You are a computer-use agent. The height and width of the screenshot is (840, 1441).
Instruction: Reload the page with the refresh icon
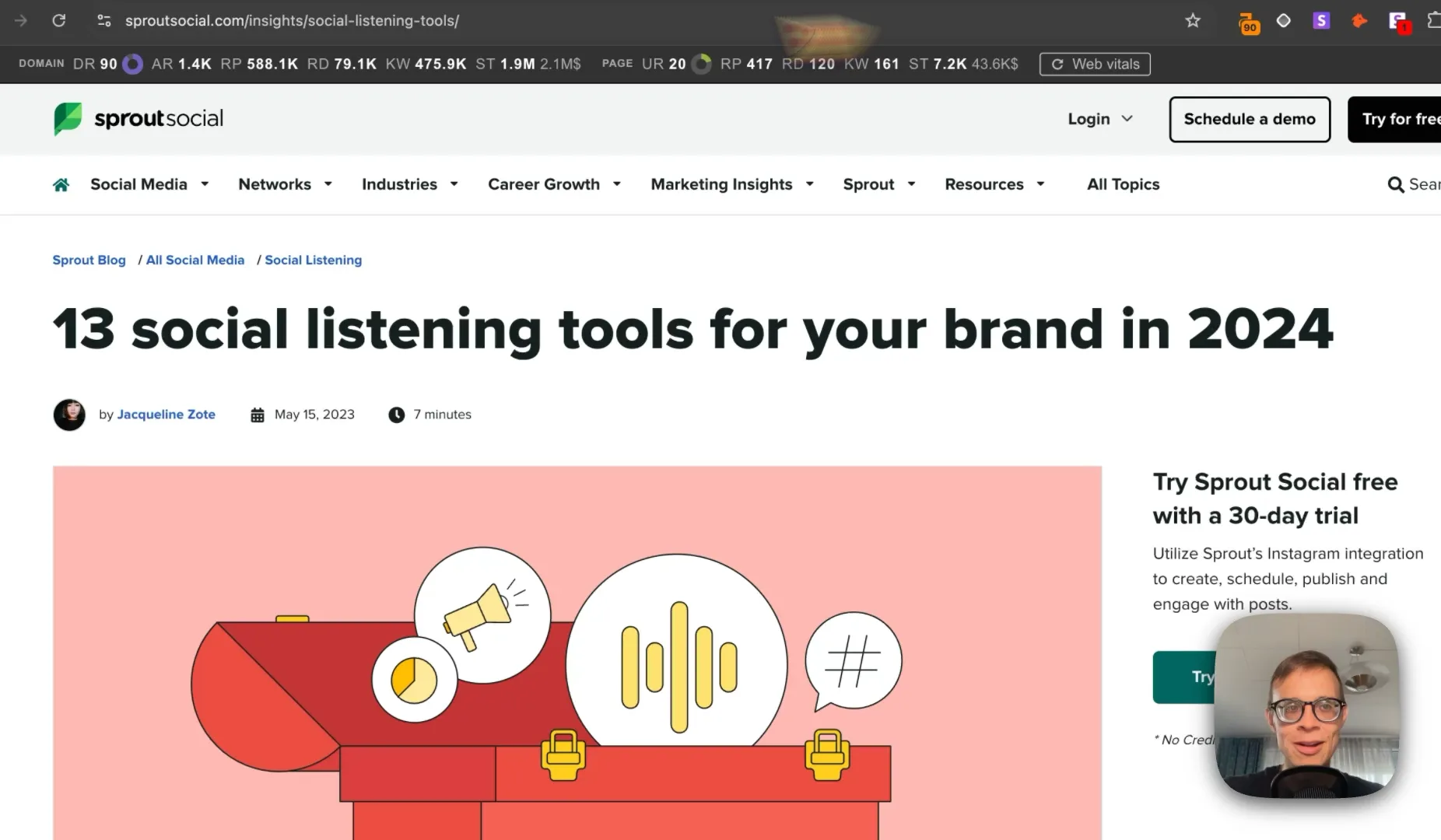(58, 20)
